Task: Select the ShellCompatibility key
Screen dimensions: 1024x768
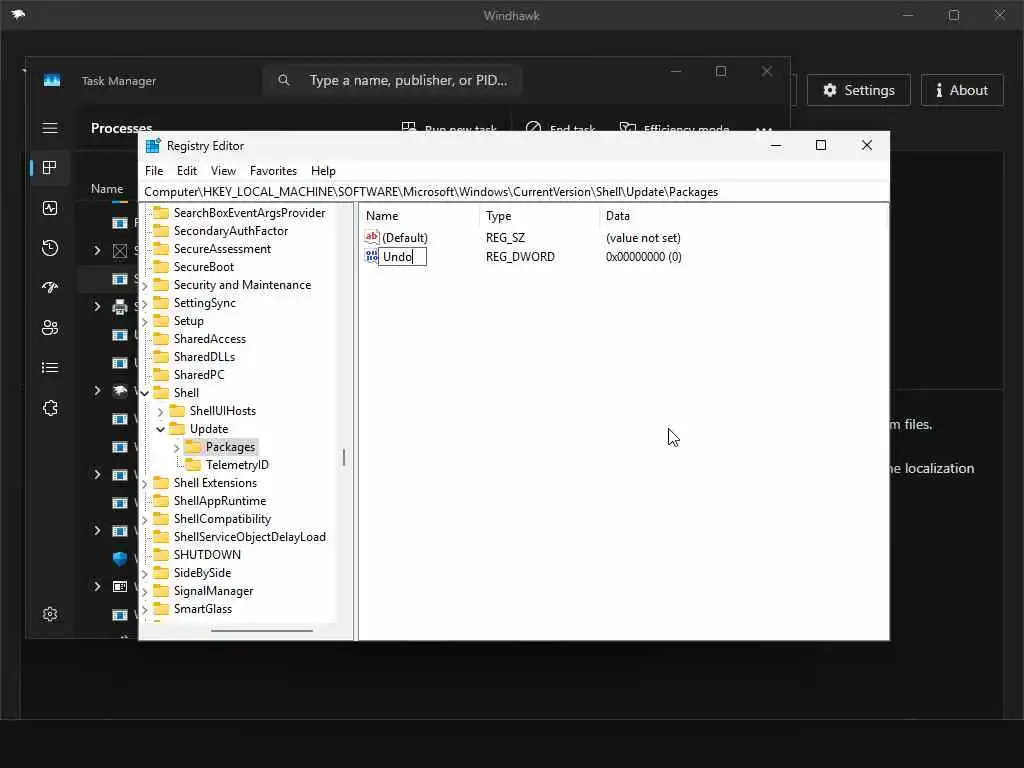Action: pos(222,519)
